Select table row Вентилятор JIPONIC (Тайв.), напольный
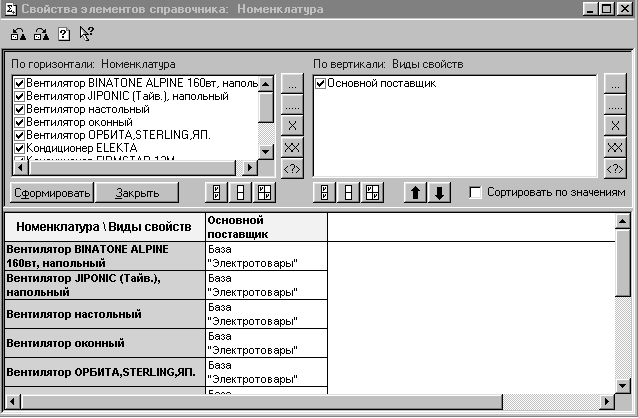The height and width of the screenshot is (418, 638). [x=105, y=285]
